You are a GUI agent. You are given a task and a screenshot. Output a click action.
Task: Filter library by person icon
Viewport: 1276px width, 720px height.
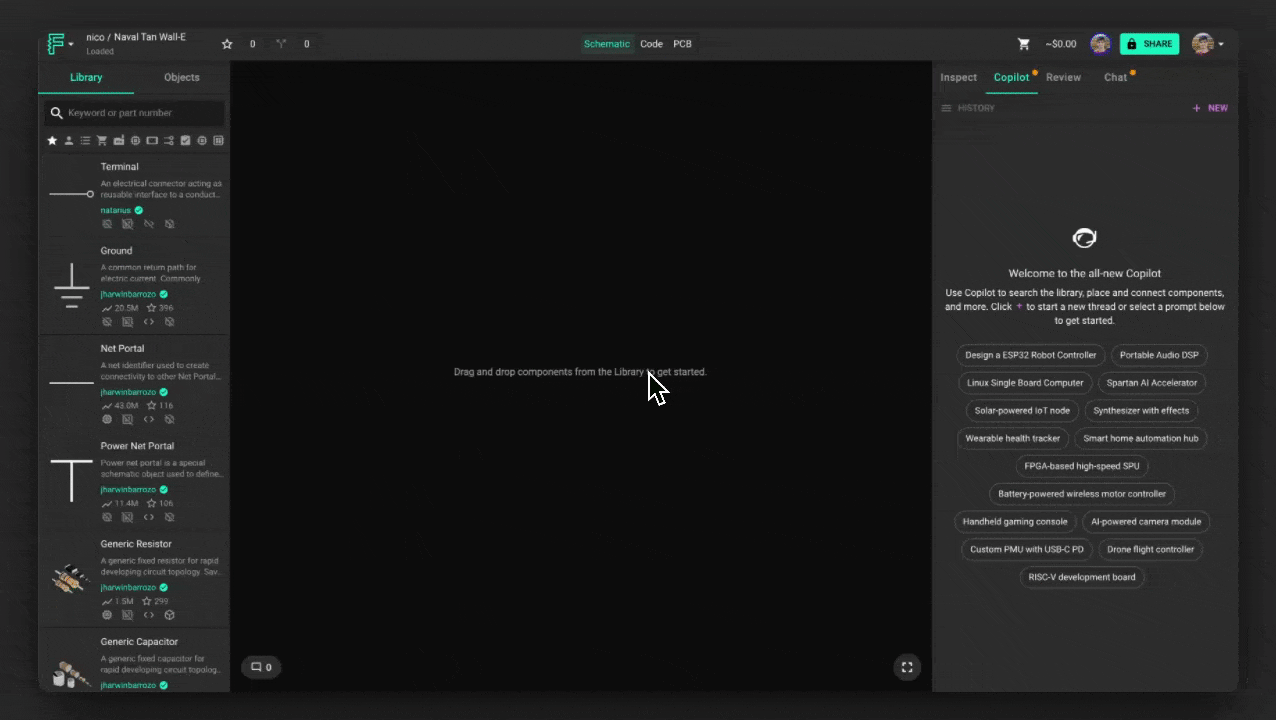69,141
